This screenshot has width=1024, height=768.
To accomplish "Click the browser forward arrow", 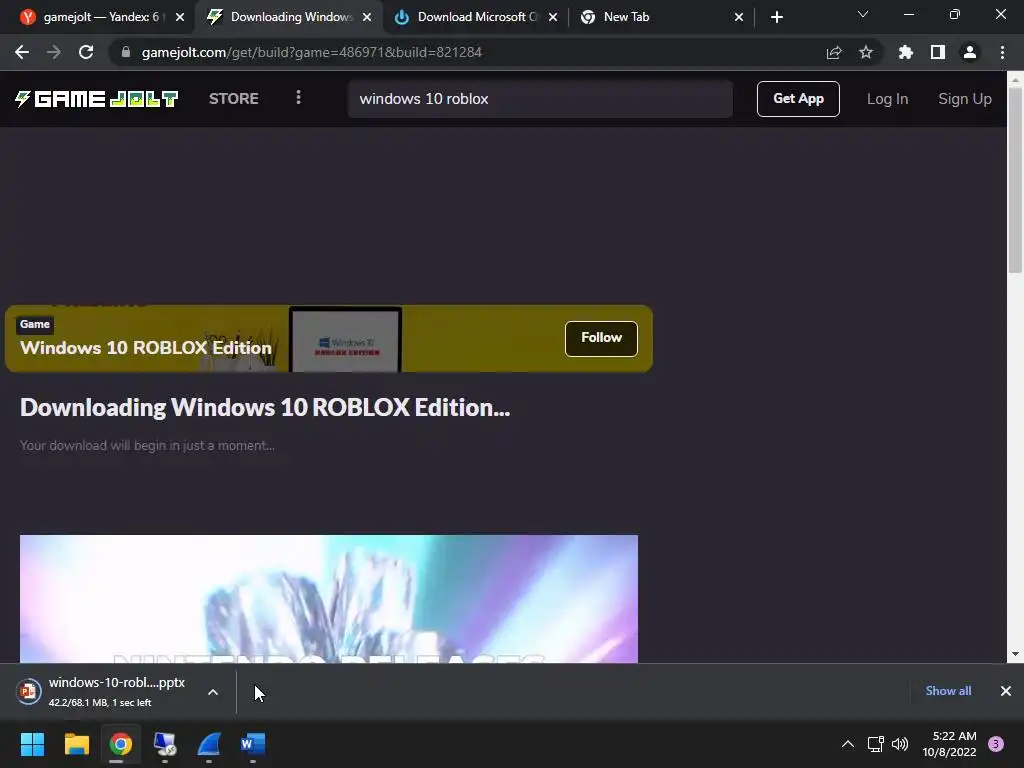I will point(54,52).
